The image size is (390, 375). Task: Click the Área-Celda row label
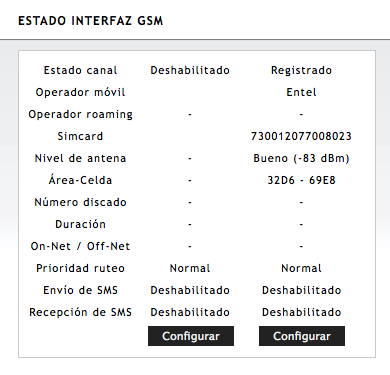(x=80, y=180)
